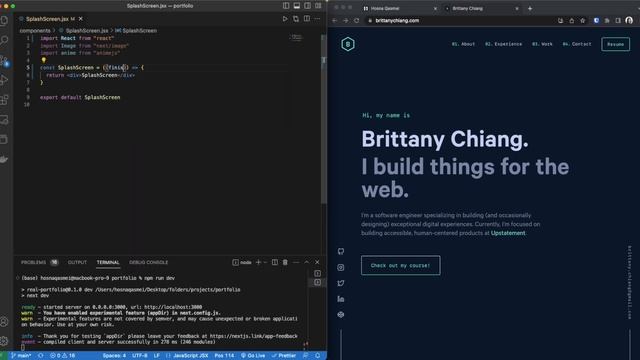640x360 pixels.
Task: Toggle secondary side bar in title bar
Action: [307, 6]
